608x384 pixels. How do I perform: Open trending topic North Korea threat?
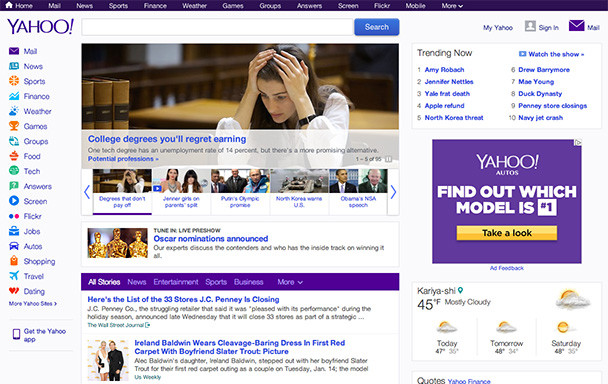pyautogui.click(x=454, y=118)
